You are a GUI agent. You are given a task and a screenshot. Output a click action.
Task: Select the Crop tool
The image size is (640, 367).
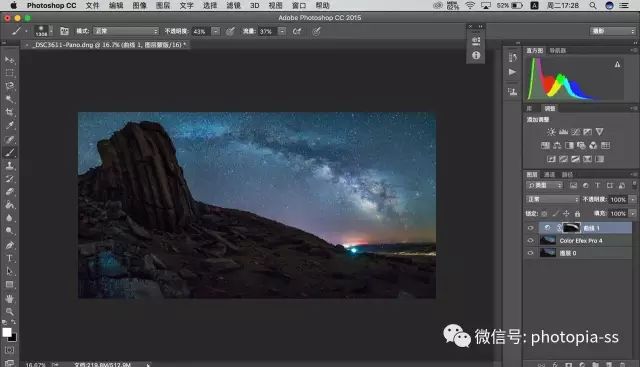(9, 112)
